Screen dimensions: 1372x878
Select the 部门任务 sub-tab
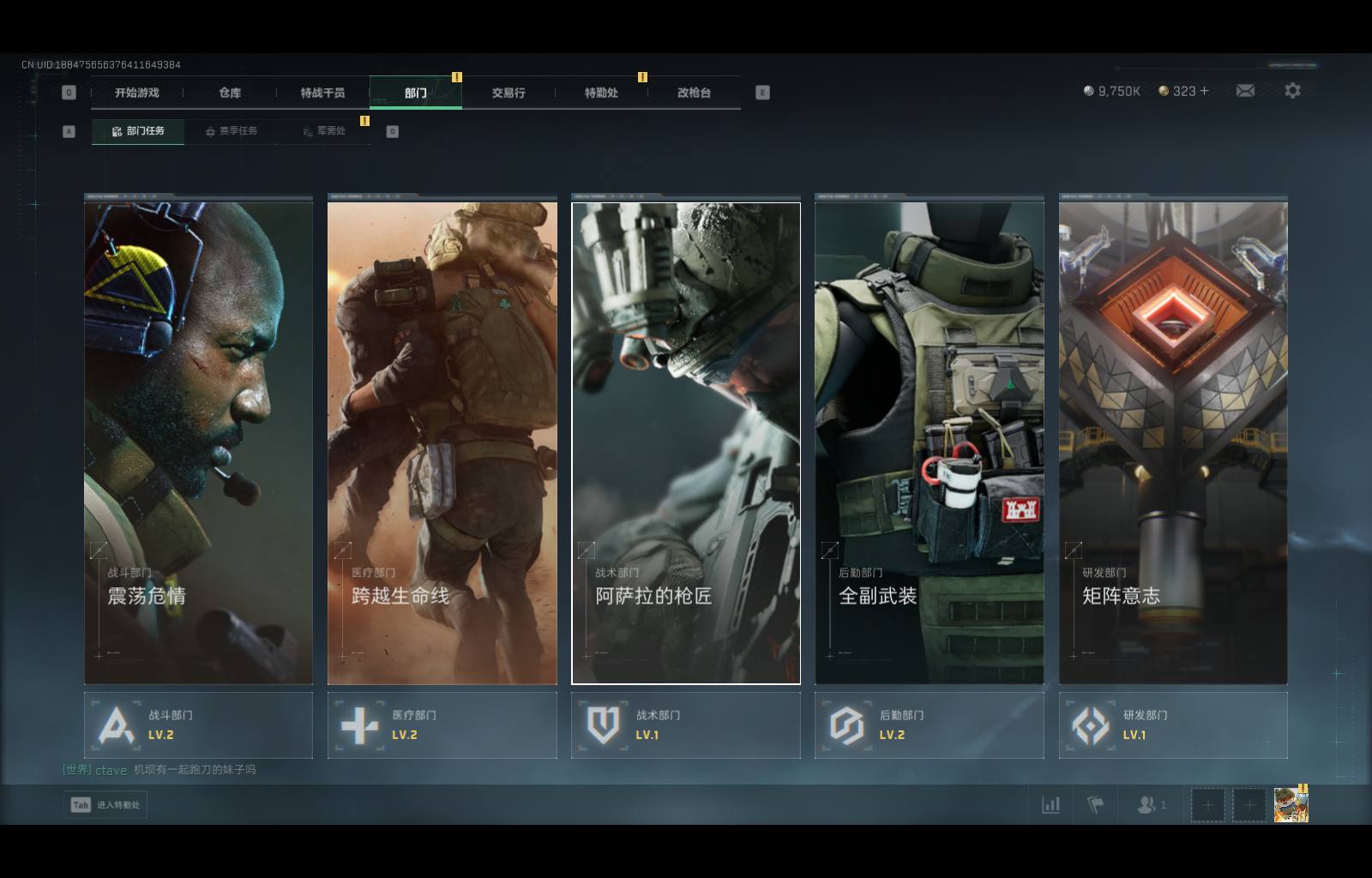point(138,131)
